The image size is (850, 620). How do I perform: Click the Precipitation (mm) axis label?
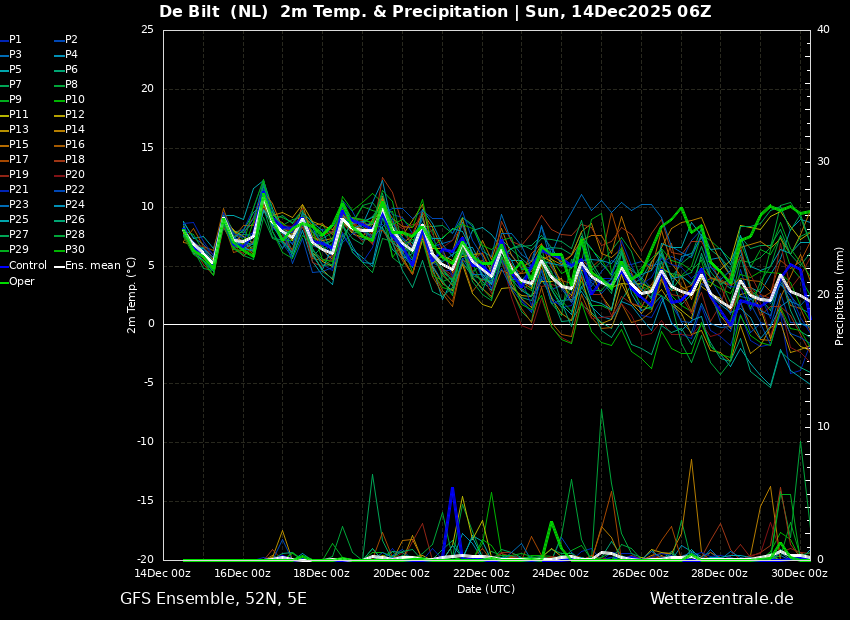840,295
